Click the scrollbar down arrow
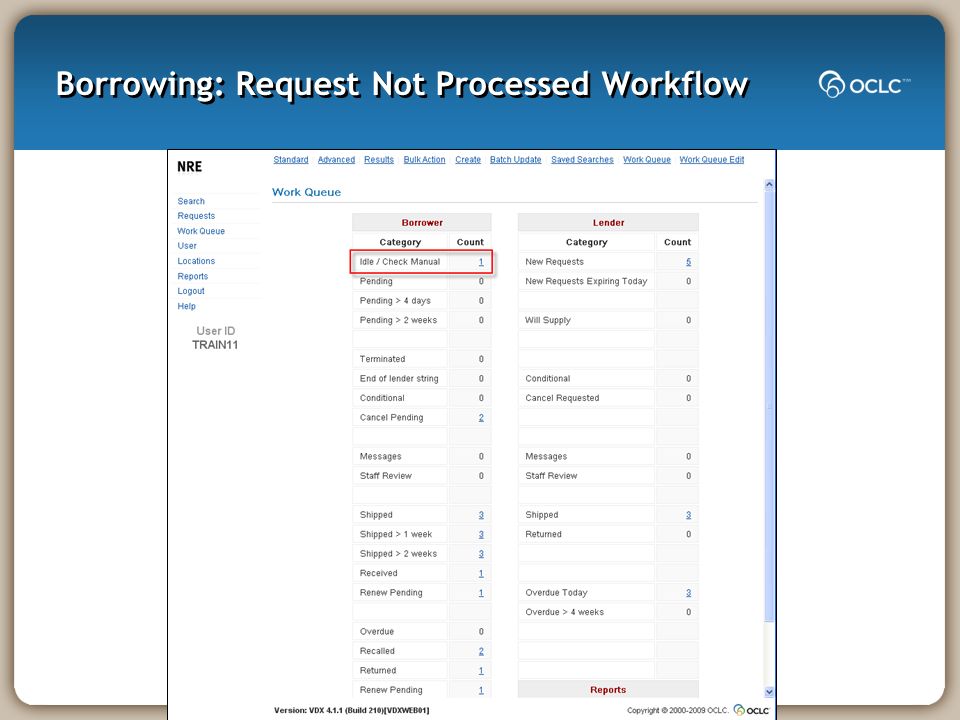The height and width of the screenshot is (720, 960). [x=769, y=692]
